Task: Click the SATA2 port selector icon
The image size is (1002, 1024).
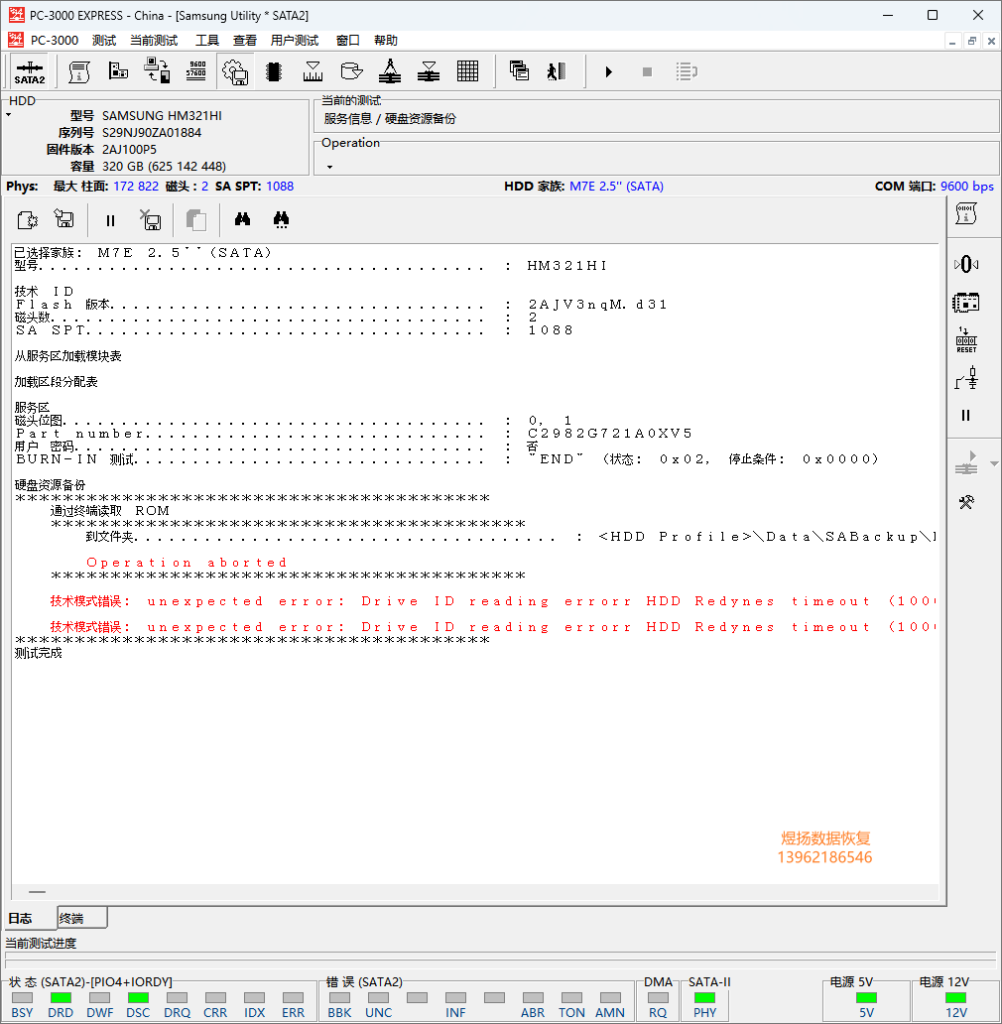Action: coord(29,72)
